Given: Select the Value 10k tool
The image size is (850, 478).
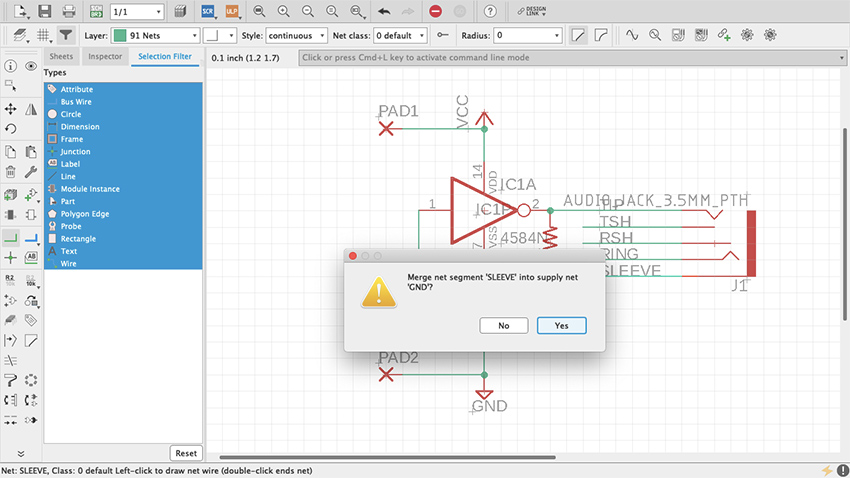Looking at the screenshot, I should pos(31,280).
